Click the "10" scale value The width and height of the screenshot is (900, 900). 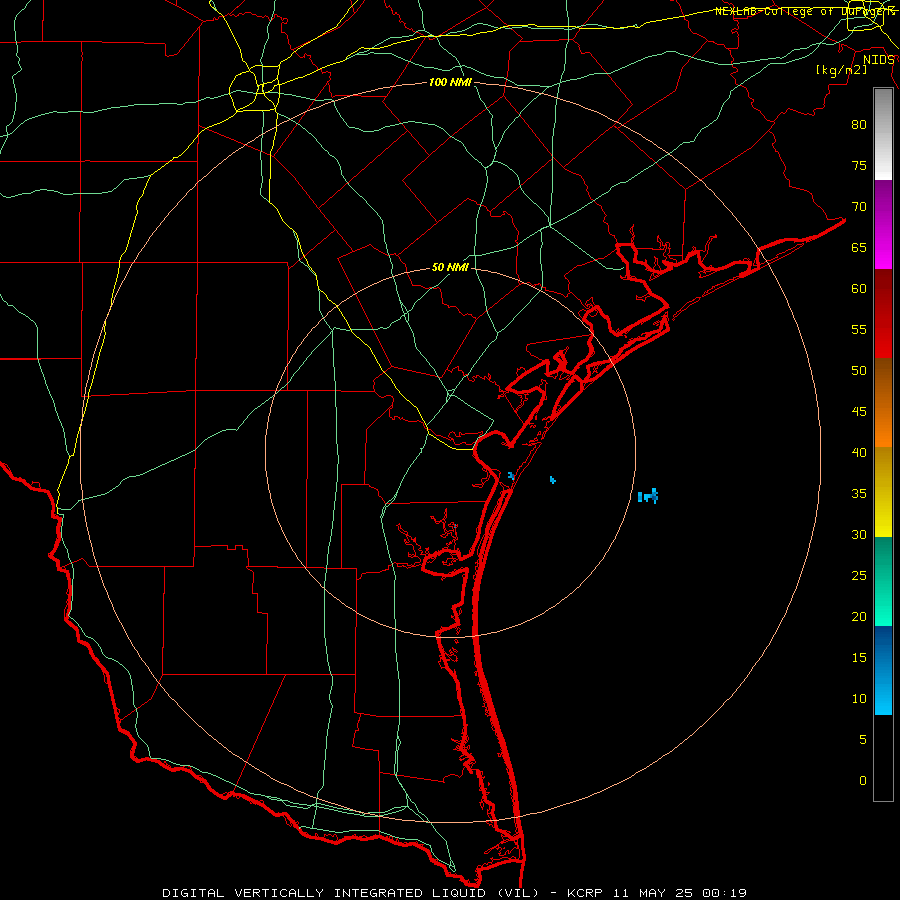[x=859, y=699]
